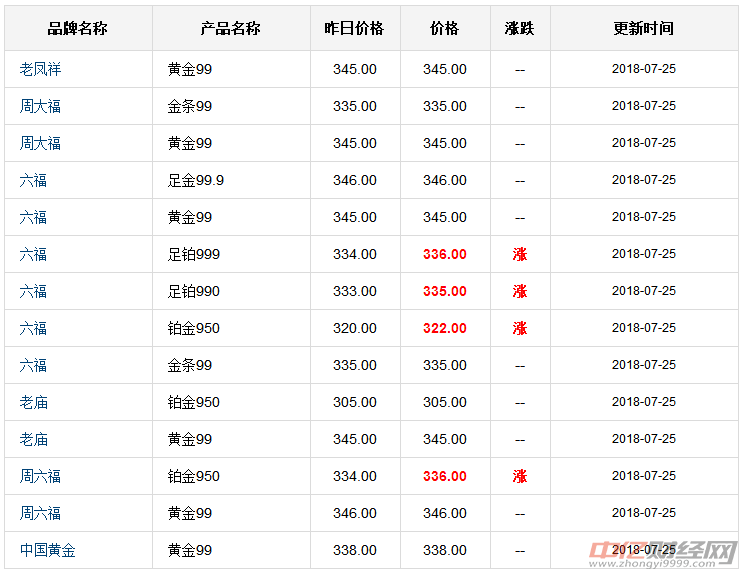Image resolution: width=743 pixels, height=574 pixels.
Task: Click yesterday price 333.00
Action: pos(355,291)
